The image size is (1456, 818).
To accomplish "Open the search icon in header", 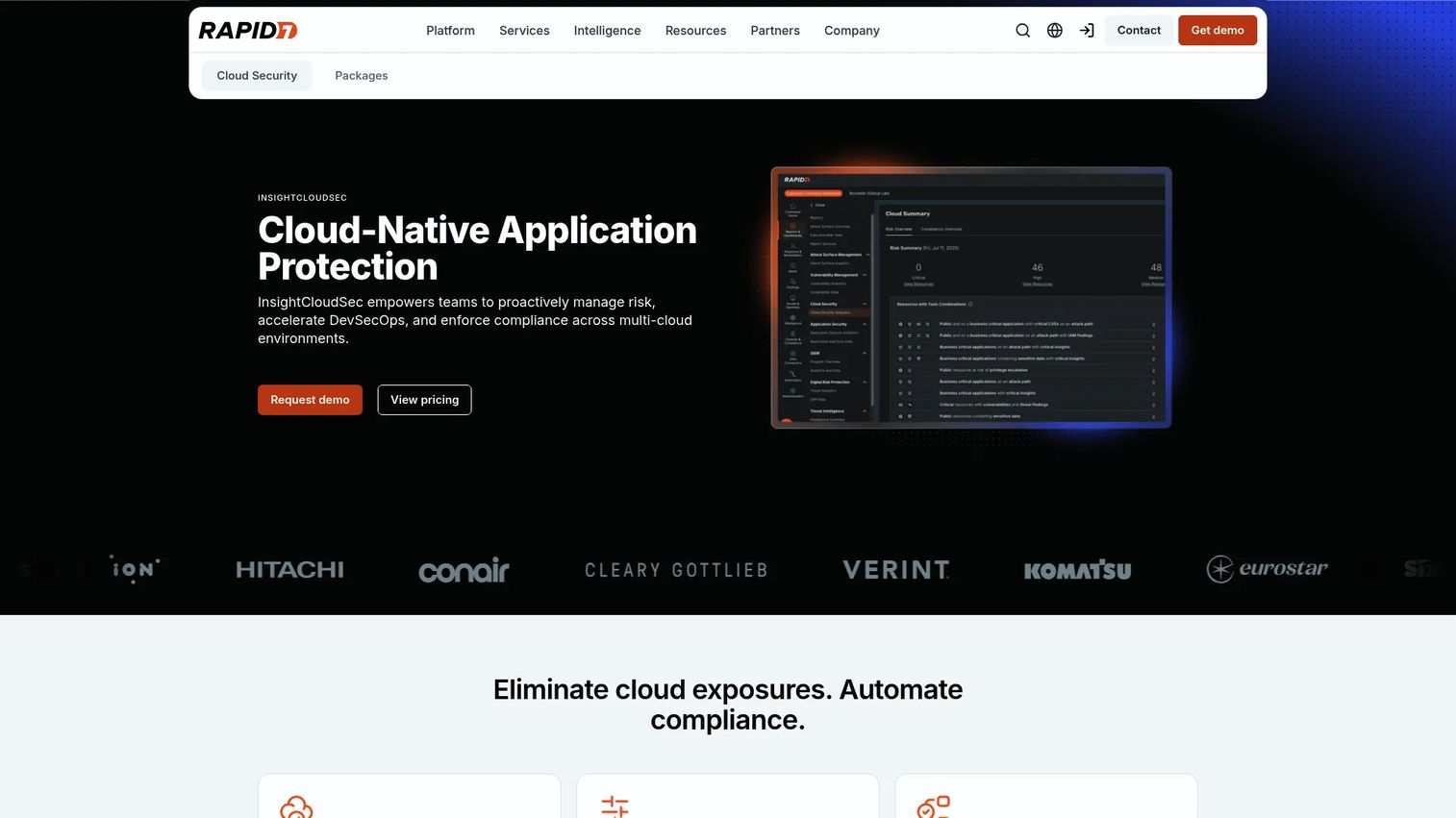I will (x=1023, y=30).
